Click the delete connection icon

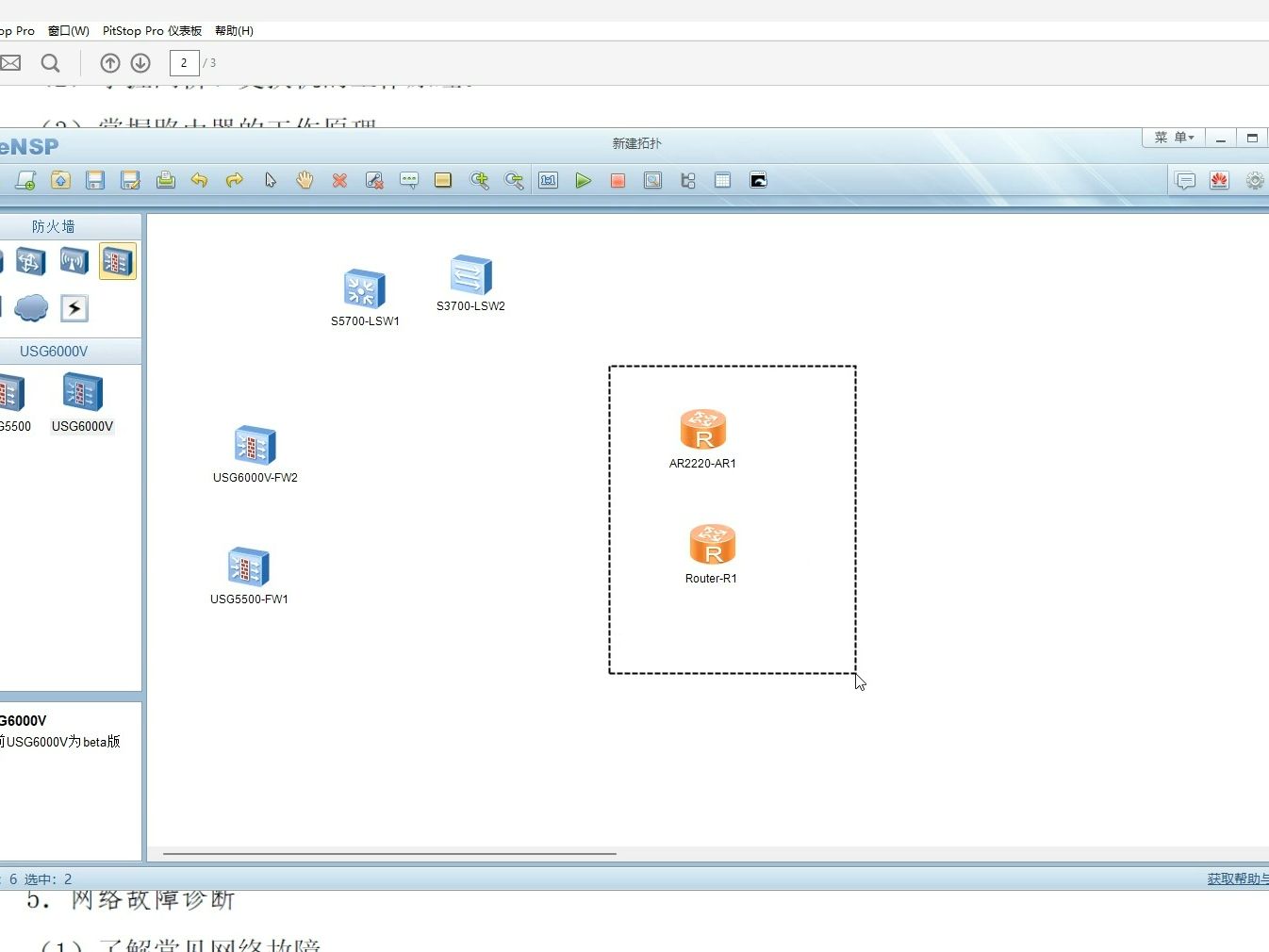(x=374, y=180)
